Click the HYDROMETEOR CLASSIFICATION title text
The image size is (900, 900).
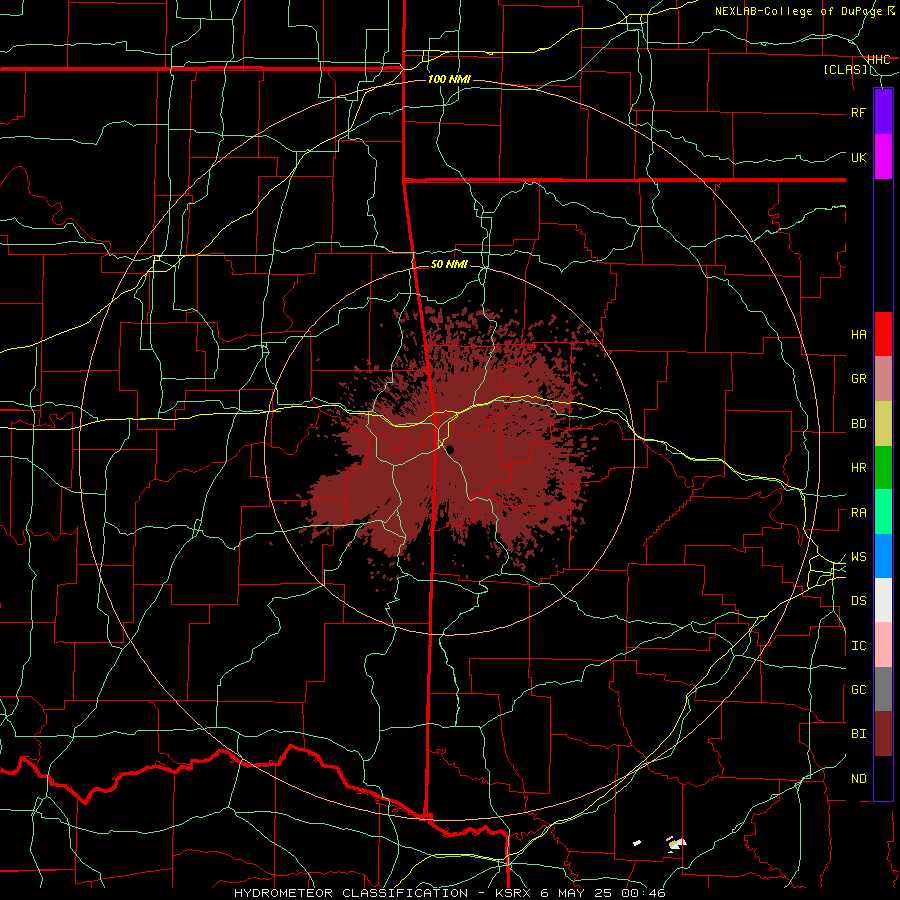coord(351,893)
